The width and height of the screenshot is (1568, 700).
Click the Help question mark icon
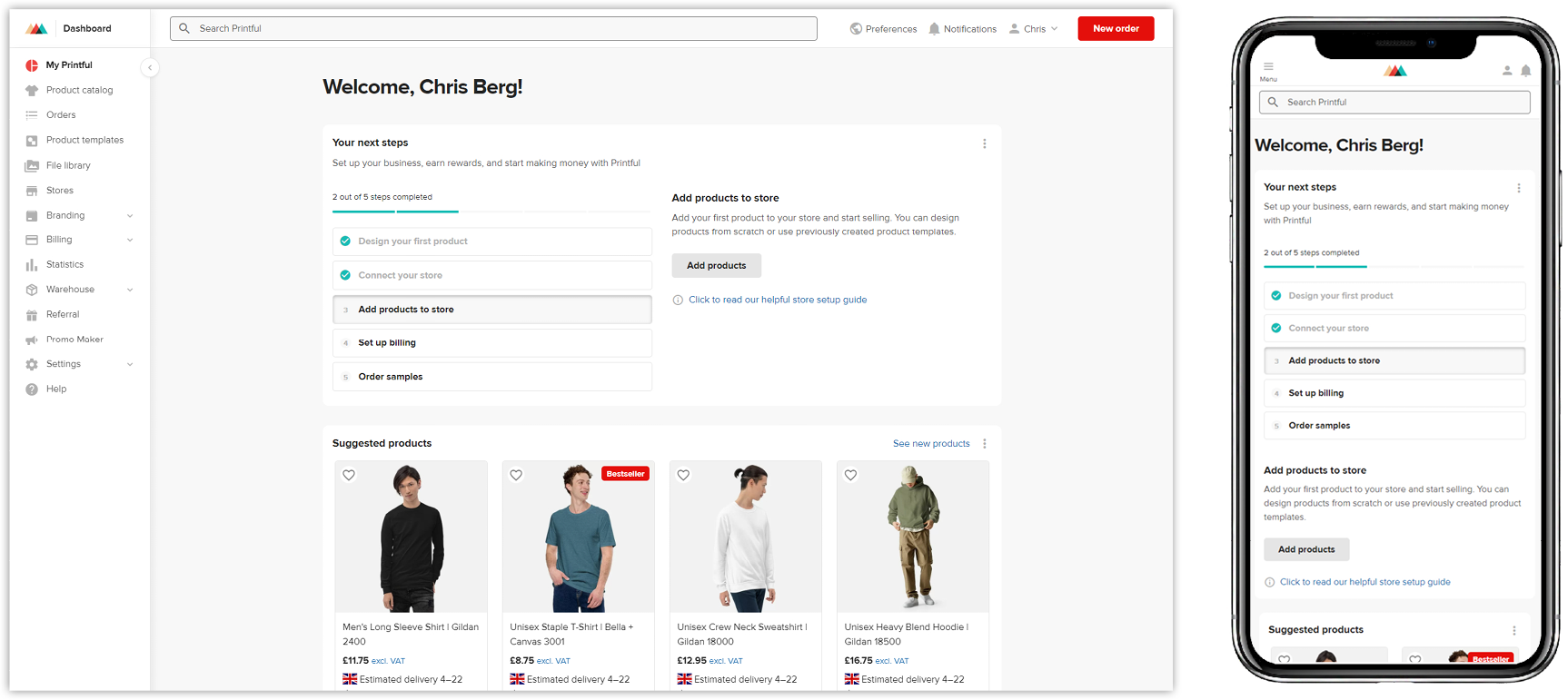point(32,389)
